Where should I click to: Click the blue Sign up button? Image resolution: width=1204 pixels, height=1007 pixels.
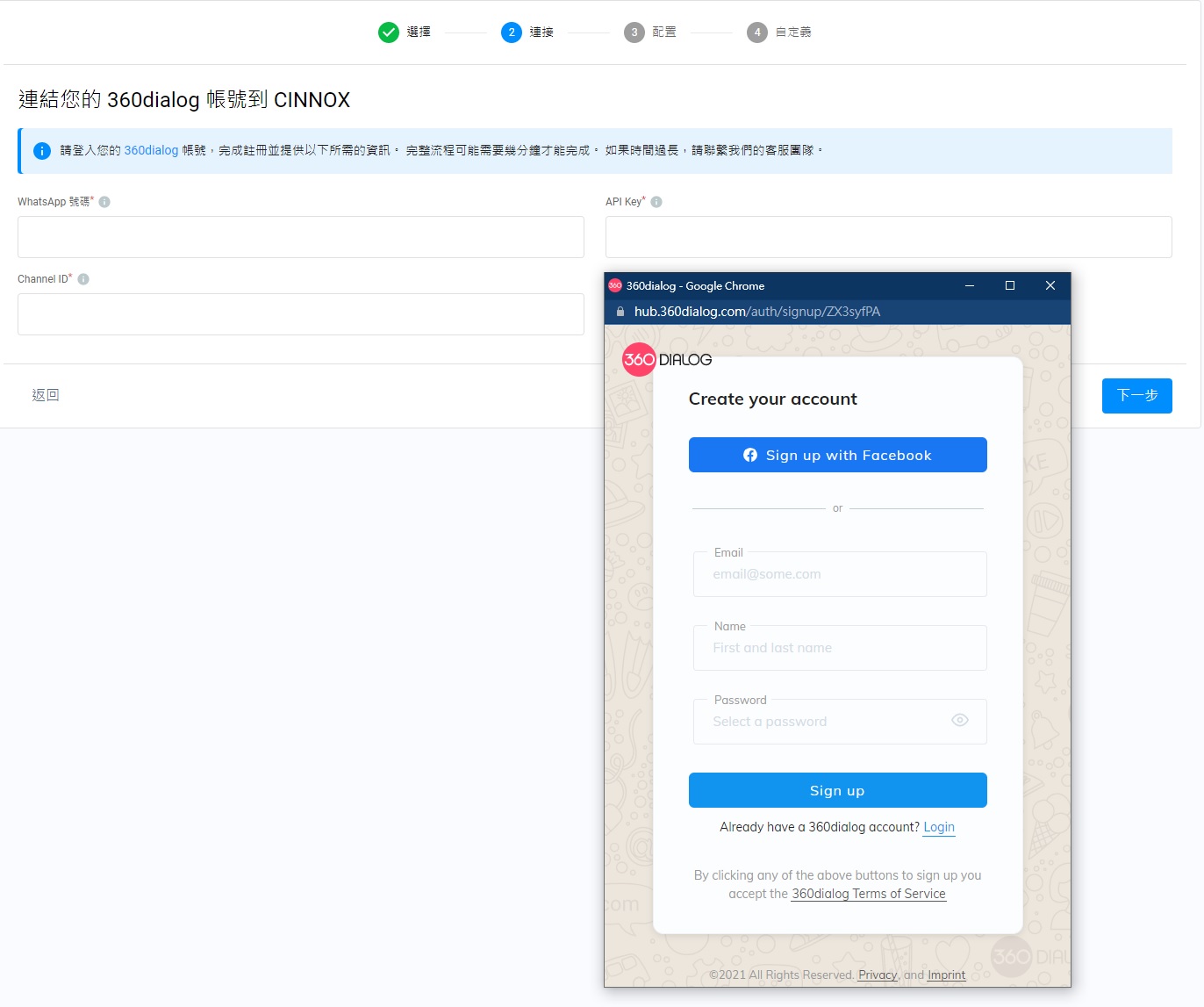(x=838, y=790)
